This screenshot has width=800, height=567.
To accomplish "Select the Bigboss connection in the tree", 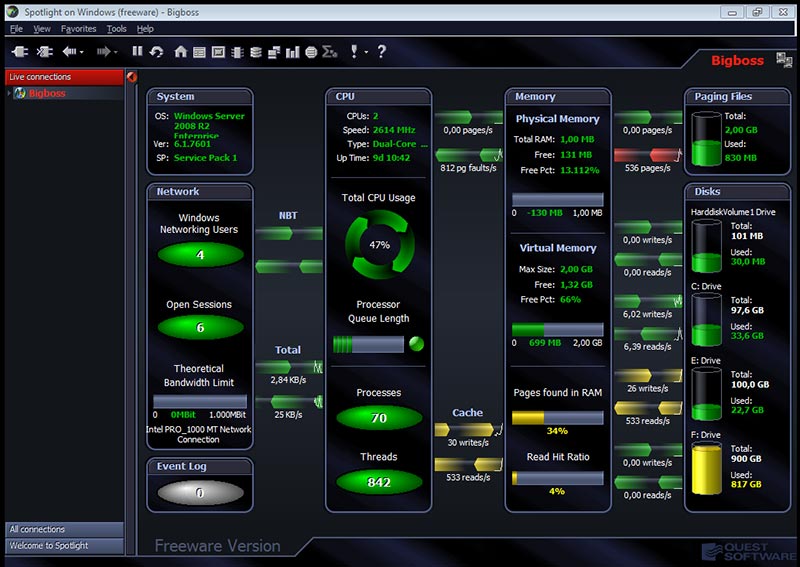I will [x=47, y=93].
